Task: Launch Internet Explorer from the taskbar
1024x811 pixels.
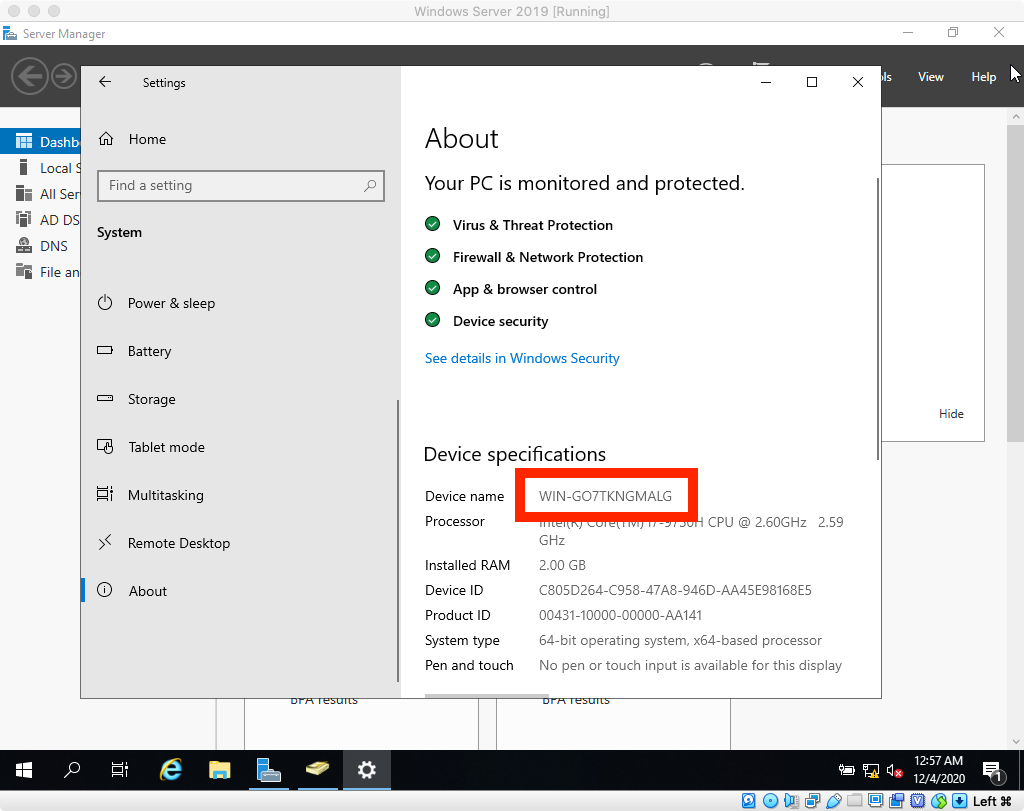Action: [171, 770]
